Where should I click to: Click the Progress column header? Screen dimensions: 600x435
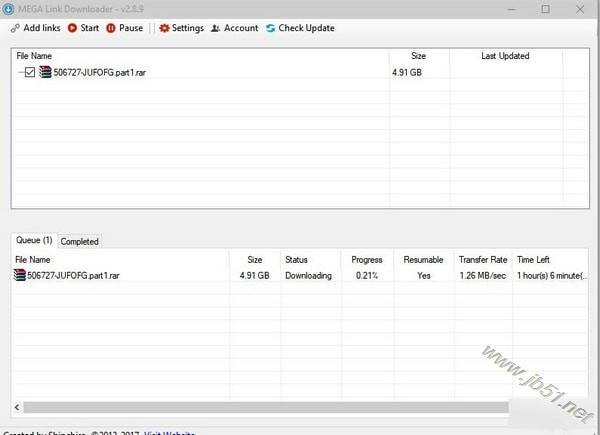pos(367,260)
